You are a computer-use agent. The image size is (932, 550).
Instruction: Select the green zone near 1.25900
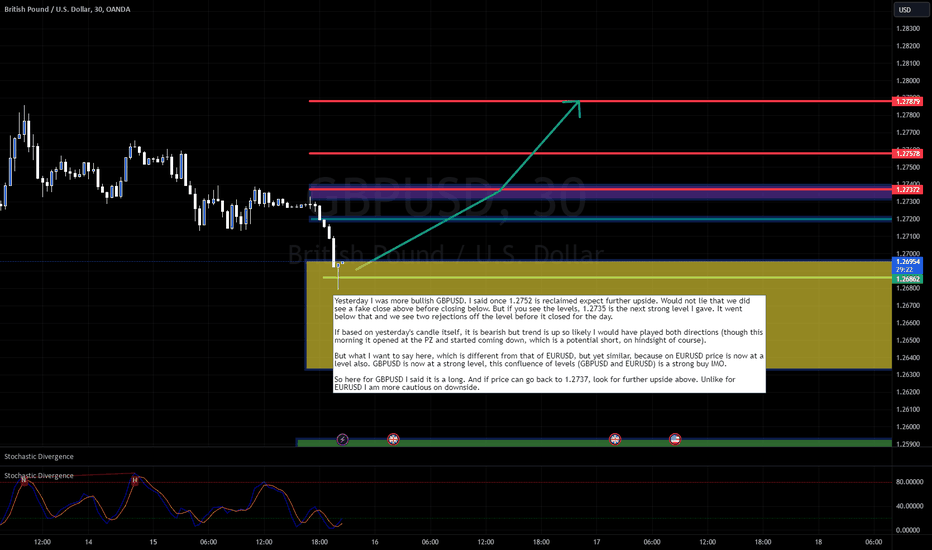594,443
